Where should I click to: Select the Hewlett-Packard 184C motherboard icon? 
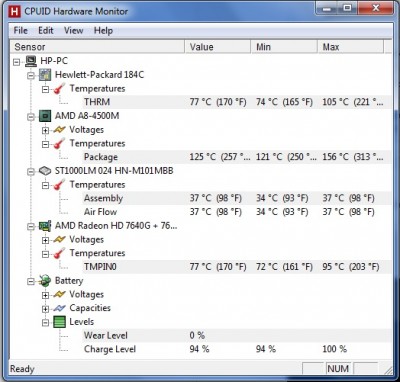[45, 75]
